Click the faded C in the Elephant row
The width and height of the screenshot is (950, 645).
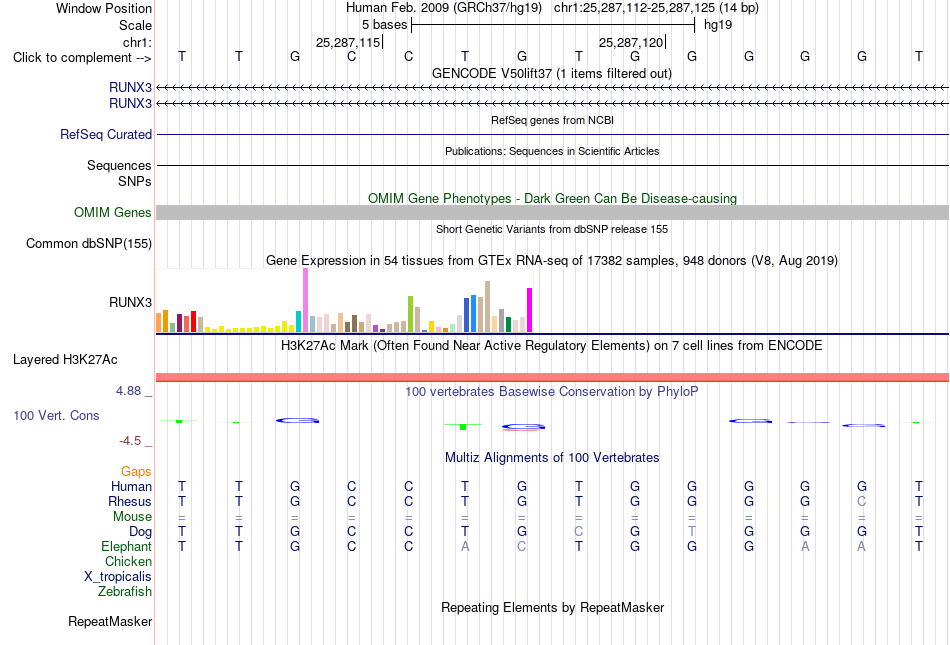522,546
